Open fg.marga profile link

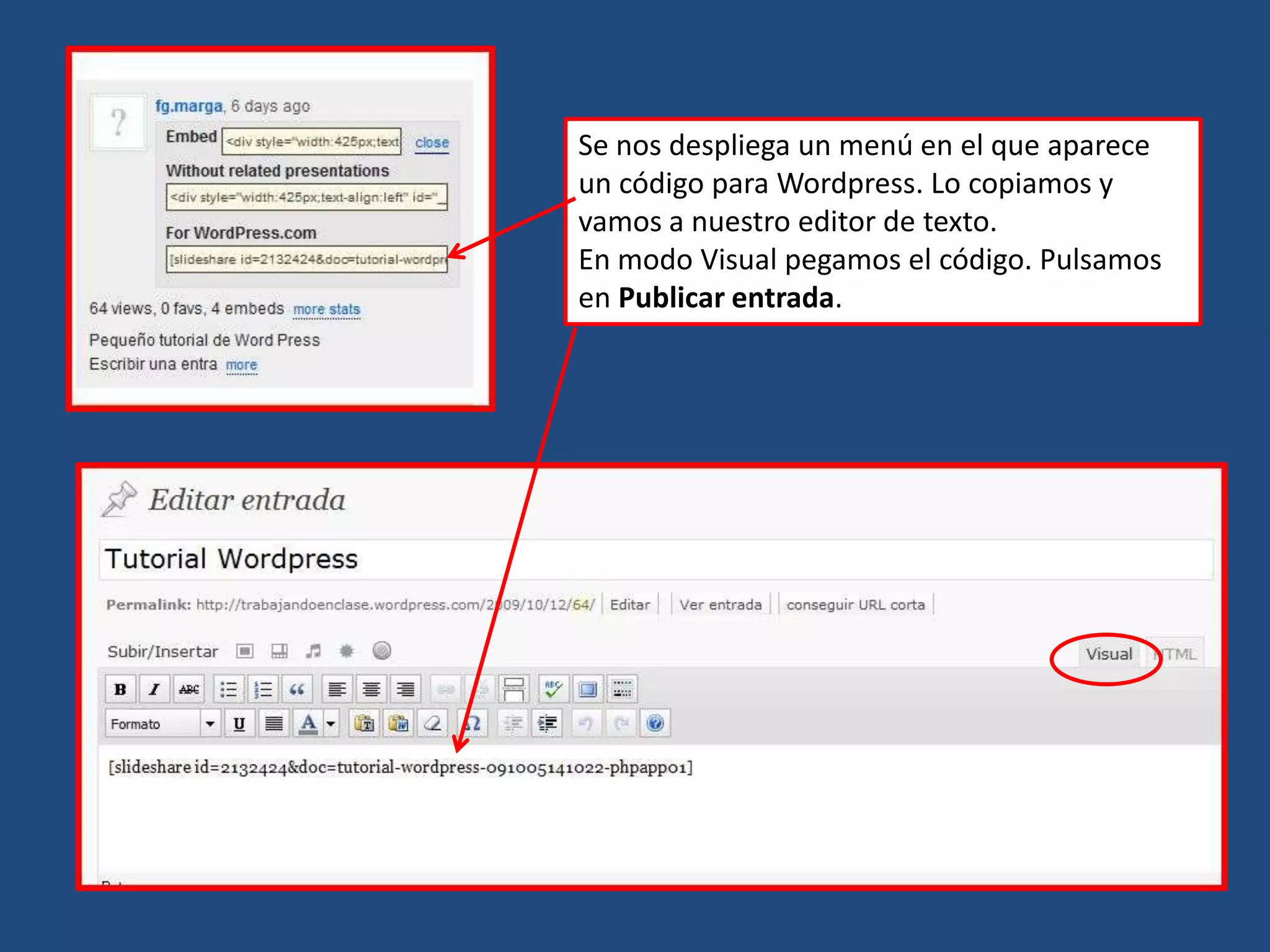click(x=189, y=106)
